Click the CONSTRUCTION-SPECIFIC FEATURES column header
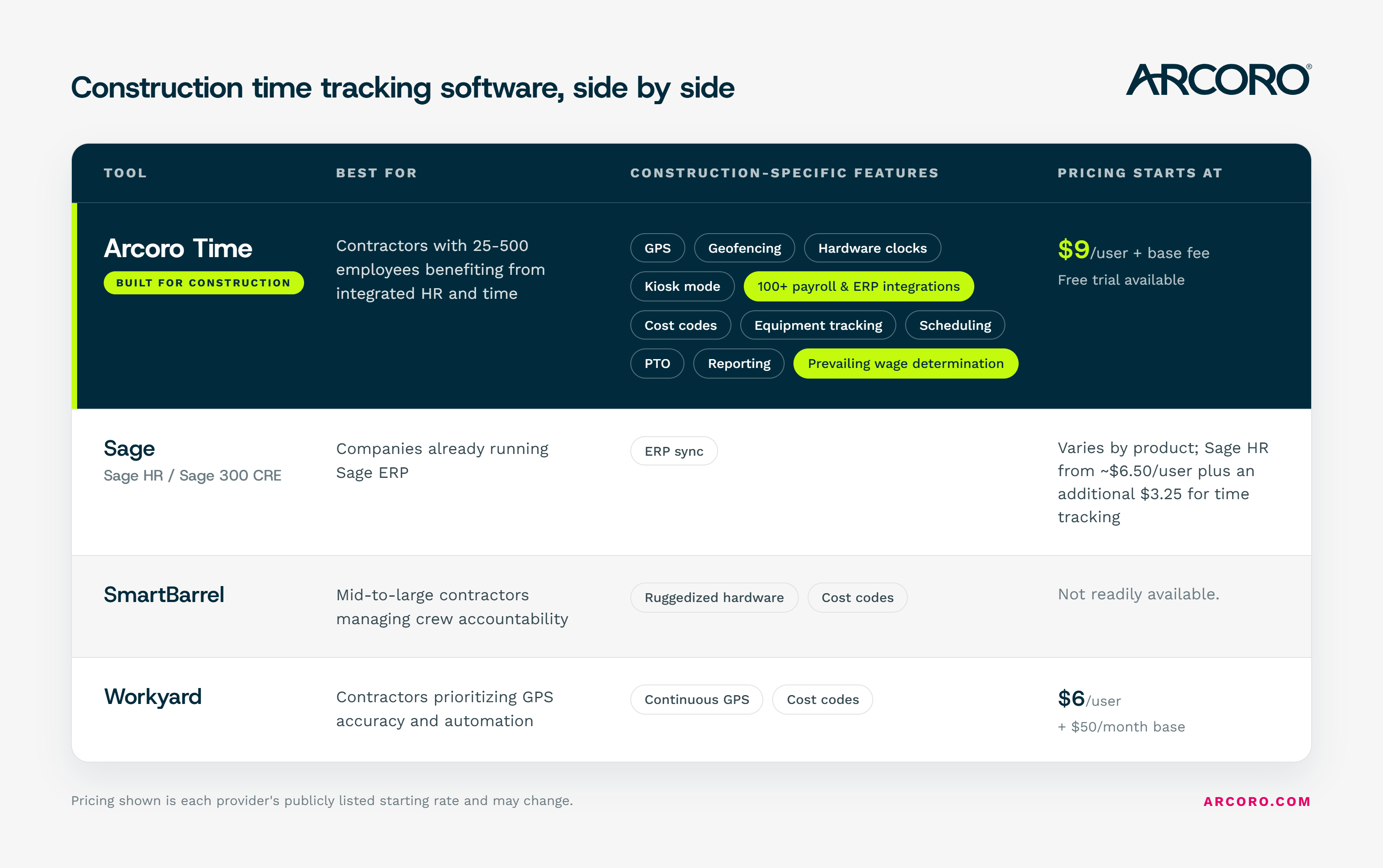Viewport: 1383px width, 868px height. point(785,173)
